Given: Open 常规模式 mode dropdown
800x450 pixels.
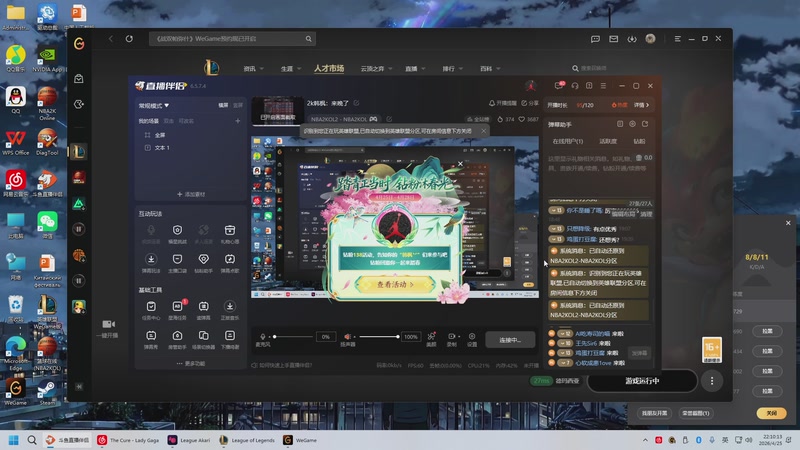Looking at the screenshot, I should [x=154, y=106].
